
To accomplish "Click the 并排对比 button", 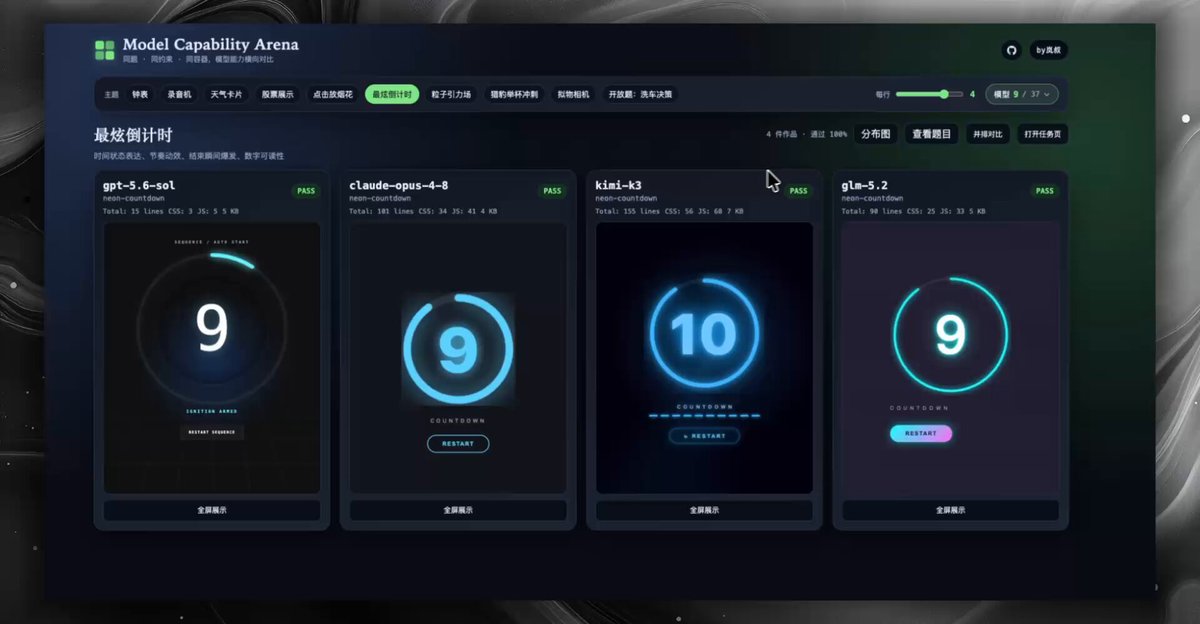I will [x=988, y=134].
